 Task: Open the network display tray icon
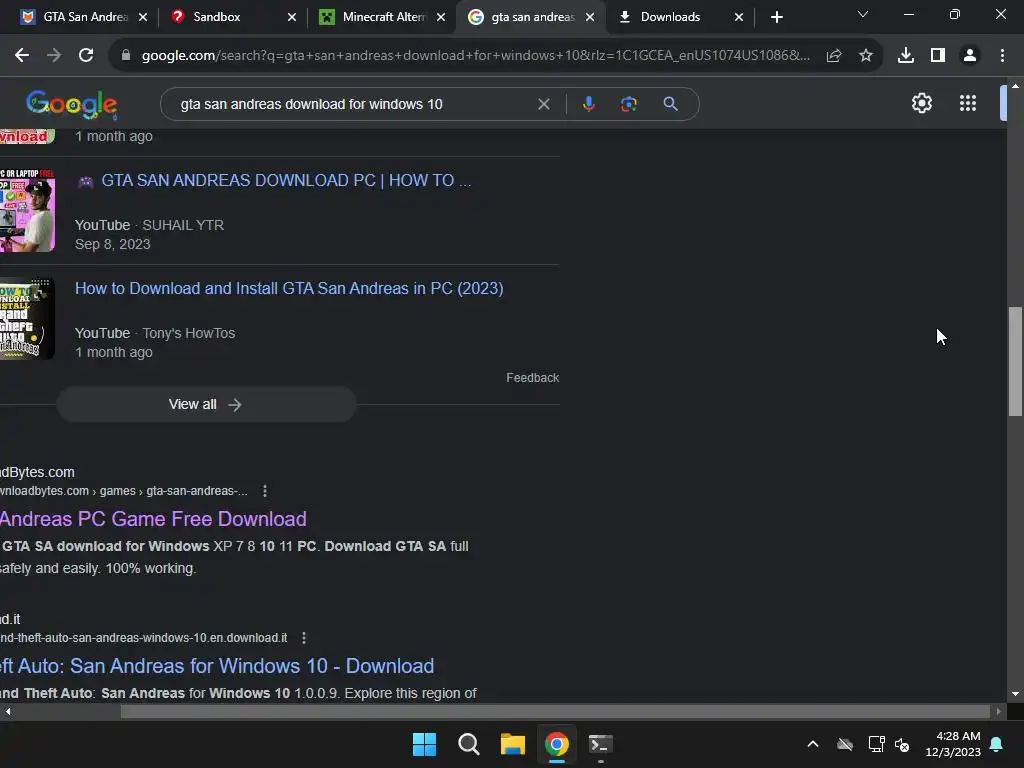pos(876,744)
